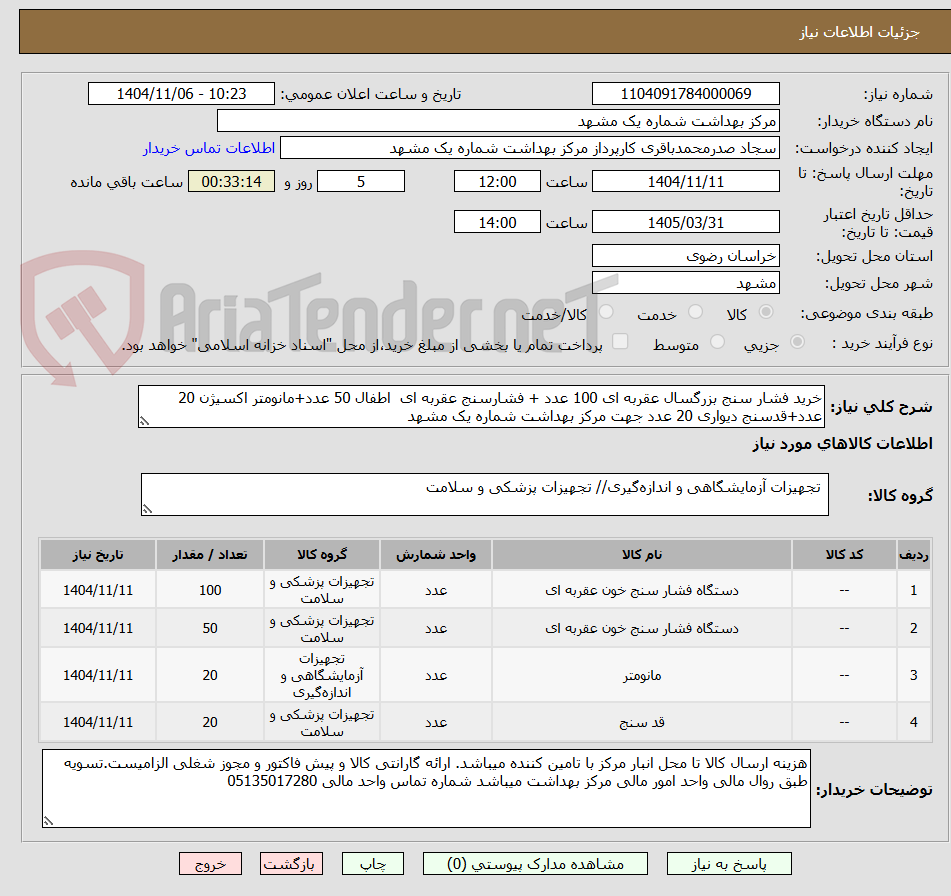Image resolution: width=951 pixels, height=896 pixels.
Task: Click the province field خراسان رضوی
Action: [x=685, y=256]
